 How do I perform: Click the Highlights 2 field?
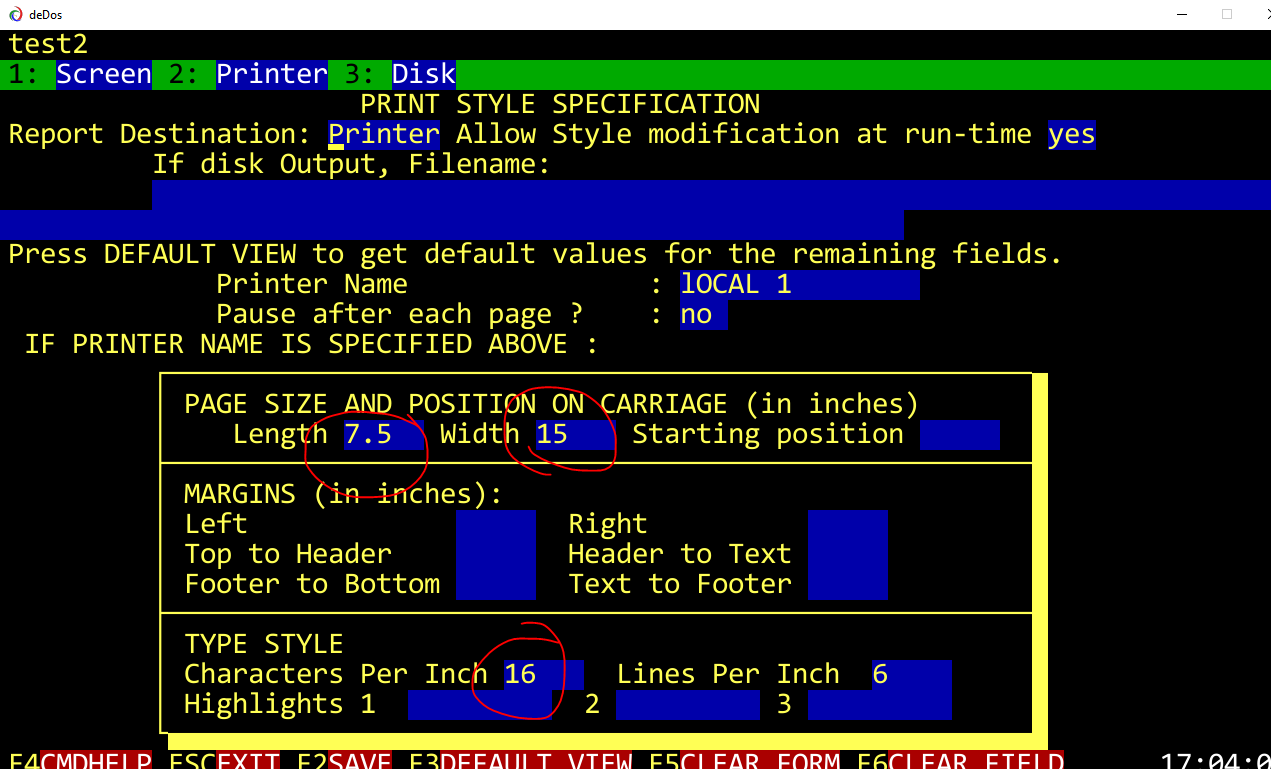pos(688,705)
